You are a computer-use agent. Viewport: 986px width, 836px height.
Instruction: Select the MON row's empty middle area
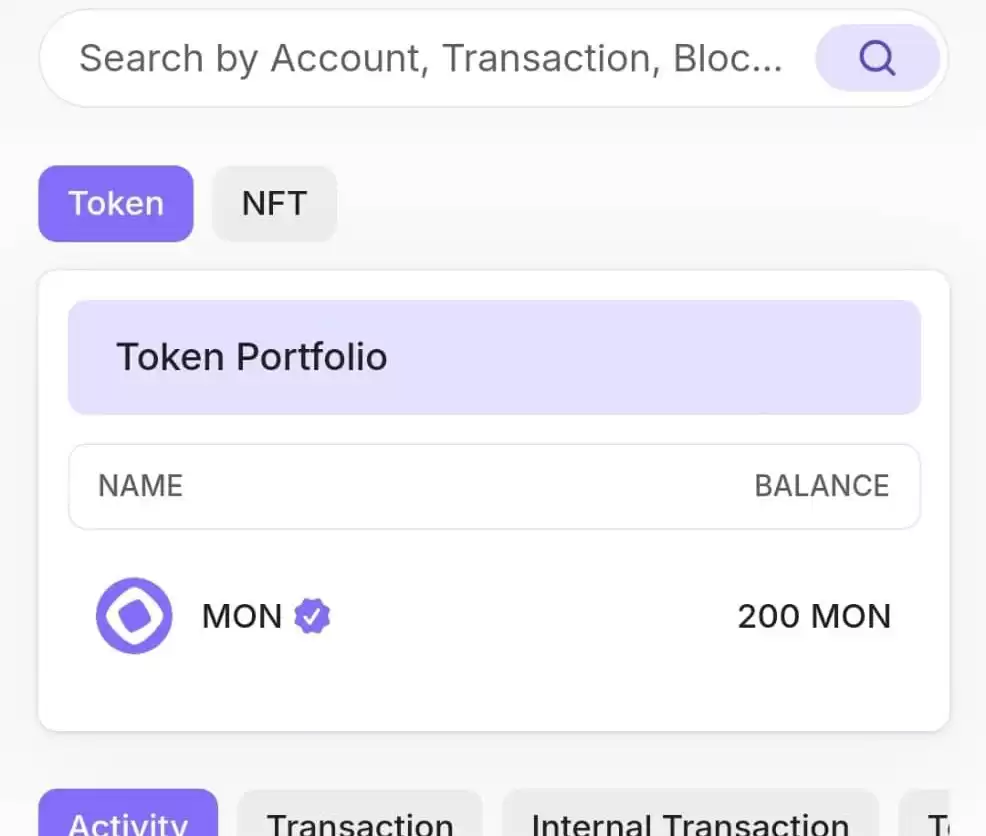(533, 616)
